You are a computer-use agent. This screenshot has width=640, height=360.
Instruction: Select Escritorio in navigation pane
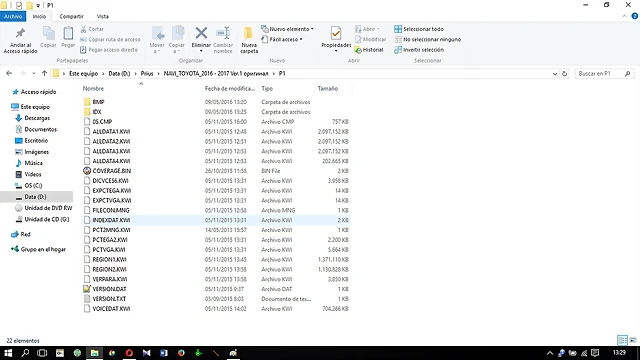[36, 140]
